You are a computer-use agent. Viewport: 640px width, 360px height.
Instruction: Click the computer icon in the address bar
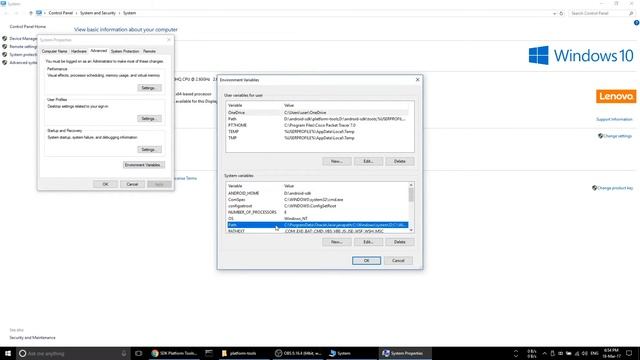pos(39,13)
